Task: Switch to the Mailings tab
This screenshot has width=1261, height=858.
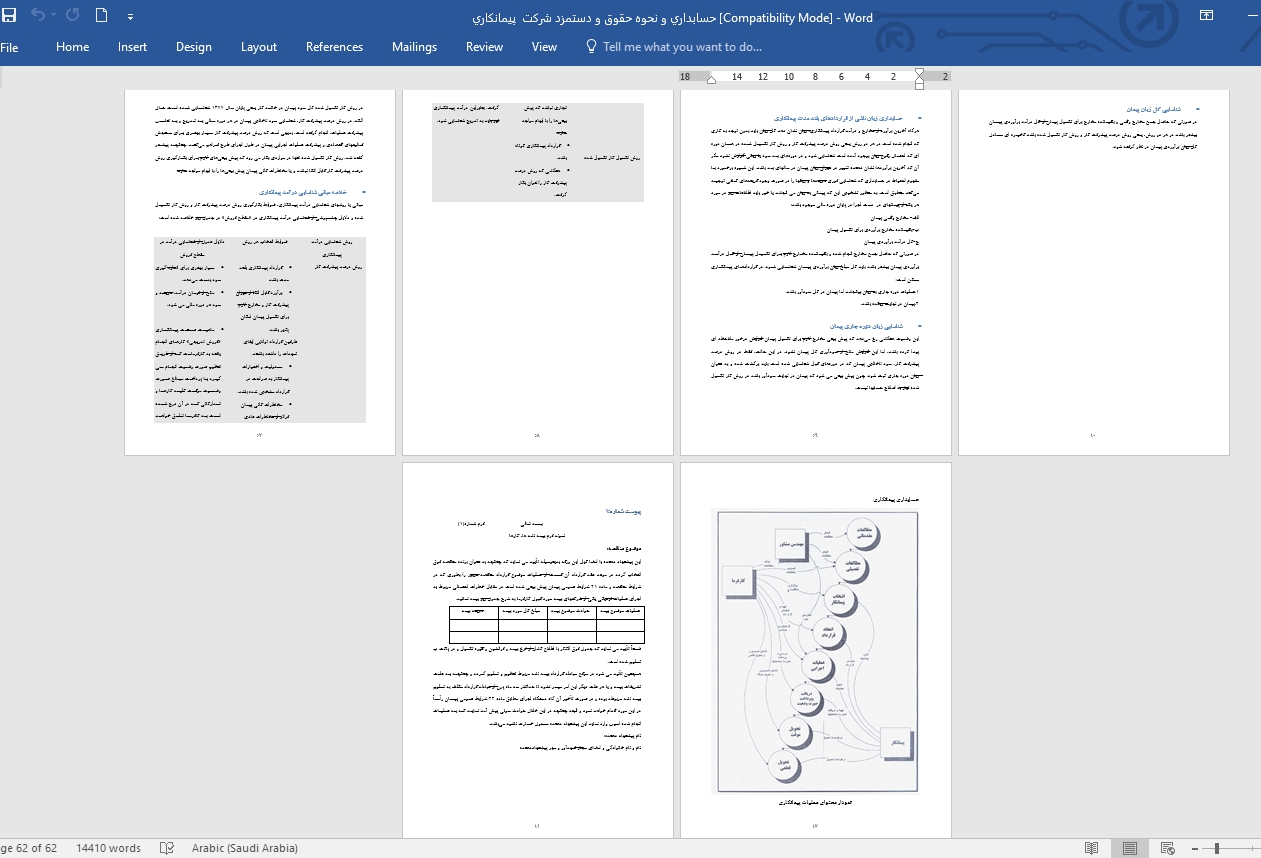Action: [x=414, y=47]
